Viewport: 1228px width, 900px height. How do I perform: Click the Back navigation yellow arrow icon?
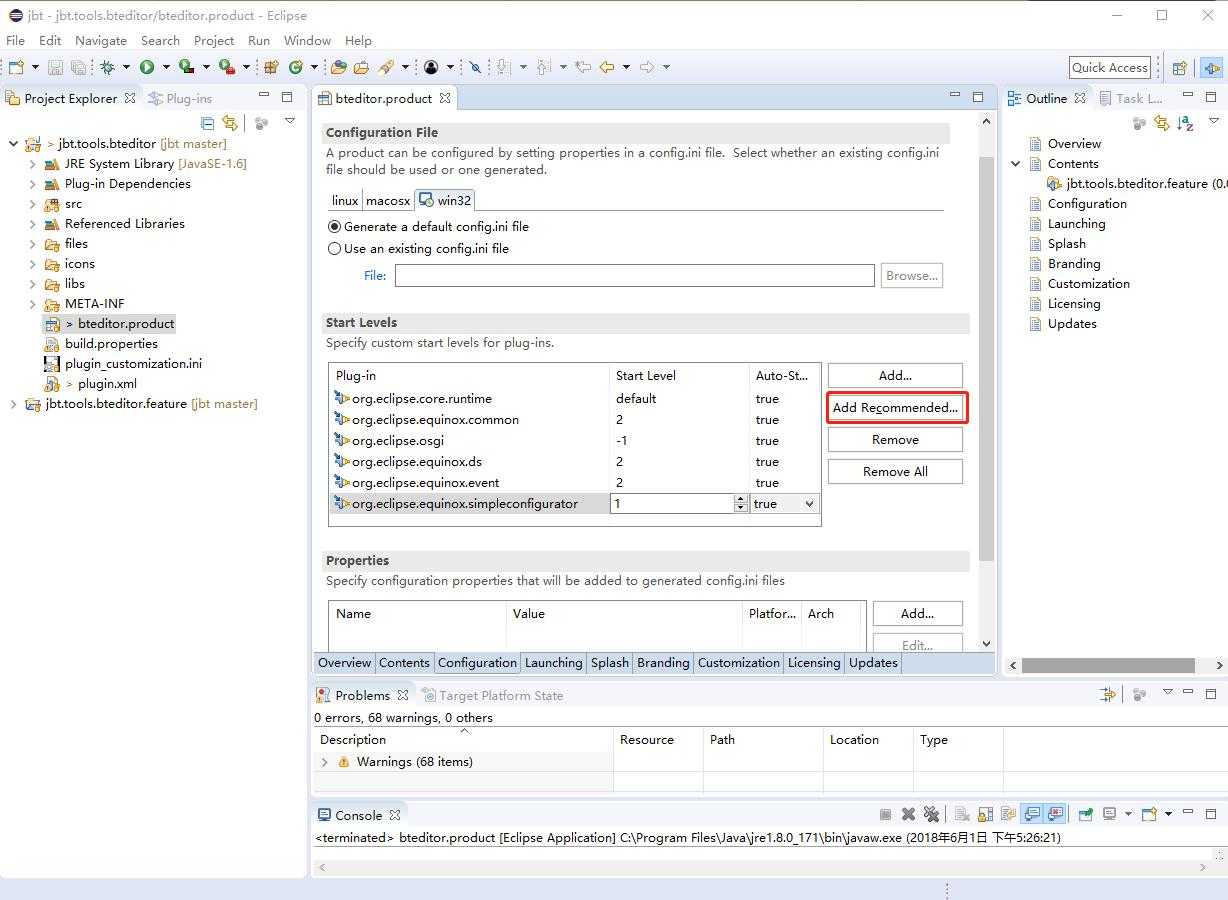pos(606,67)
